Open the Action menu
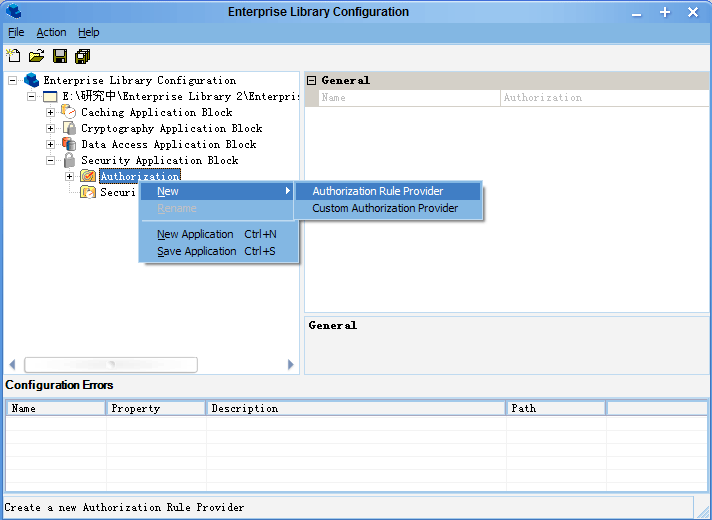The image size is (712, 520). tap(51, 32)
